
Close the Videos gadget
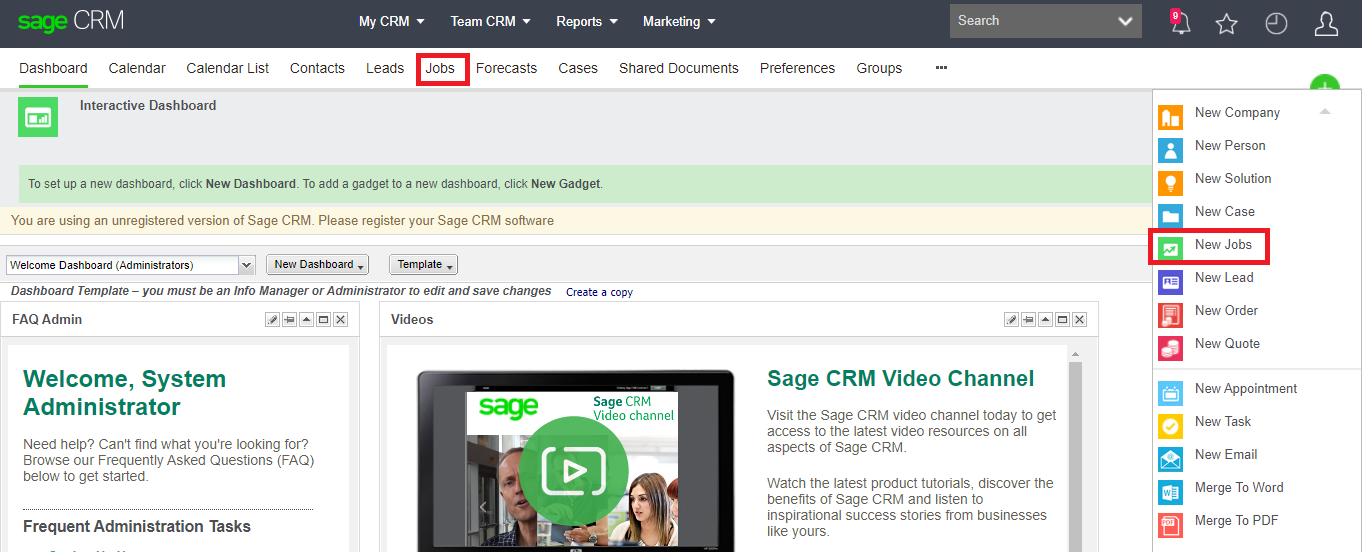point(1079,319)
